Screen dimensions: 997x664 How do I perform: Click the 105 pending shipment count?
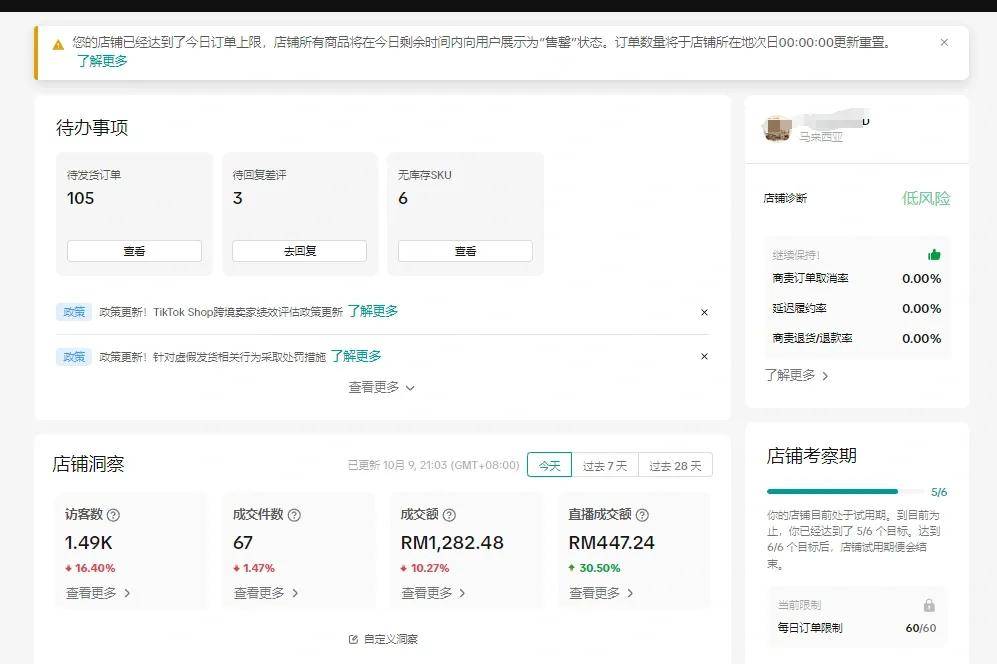click(x=80, y=198)
